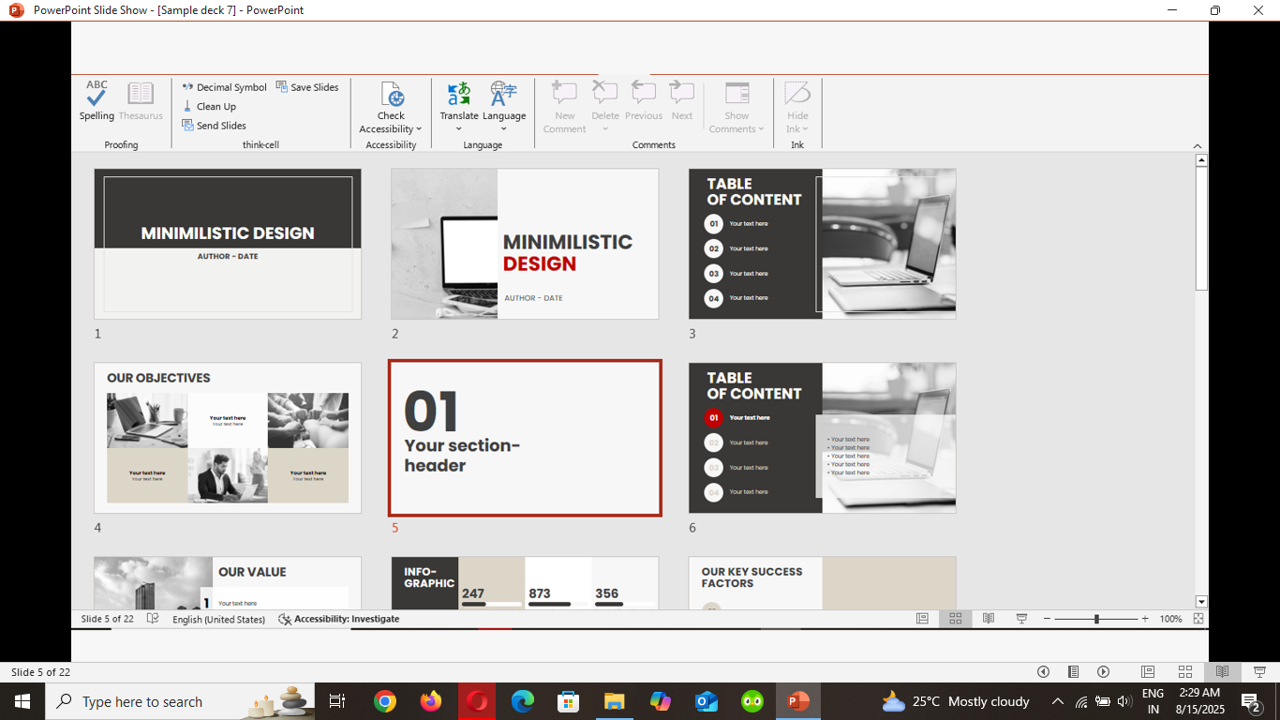Expand the Hide Ink dropdown
Screen dimensions: 1280x720
point(805,129)
